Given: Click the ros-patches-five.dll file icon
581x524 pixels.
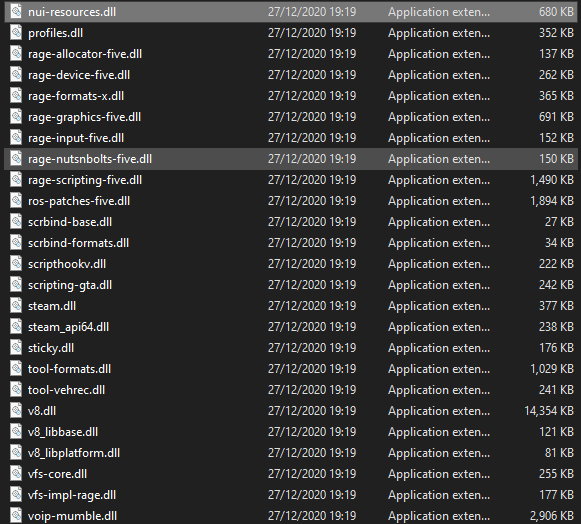Looking at the screenshot, I should pyautogui.click(x=16, y=200).
